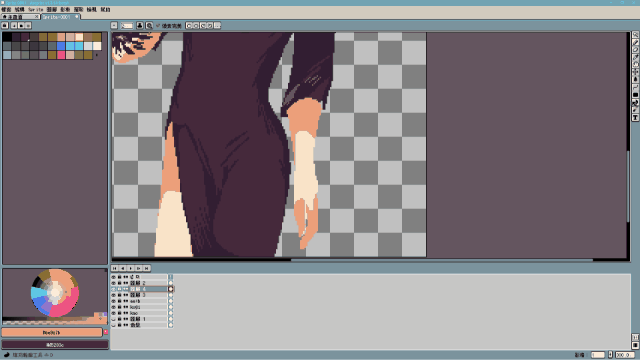Open the palette options menu button
Viewport: 640px width, 360px height.
28,25
